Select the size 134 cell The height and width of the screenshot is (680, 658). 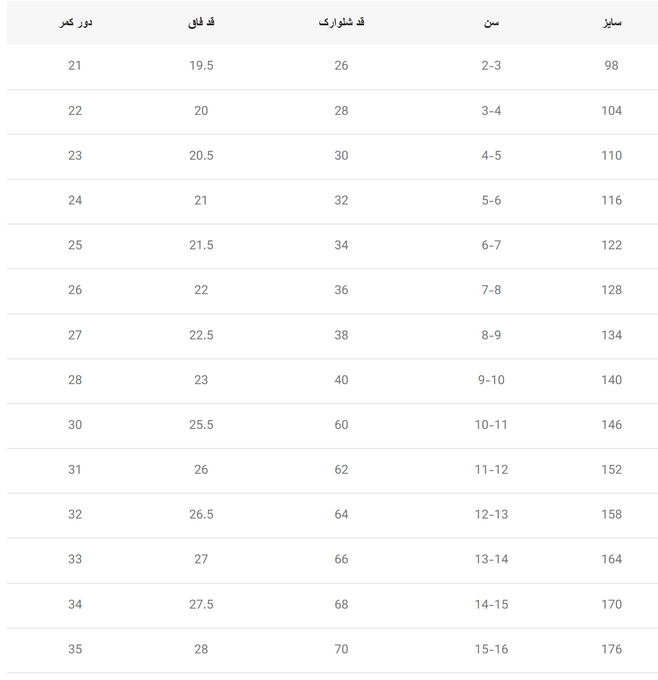(x=612, y=335)
